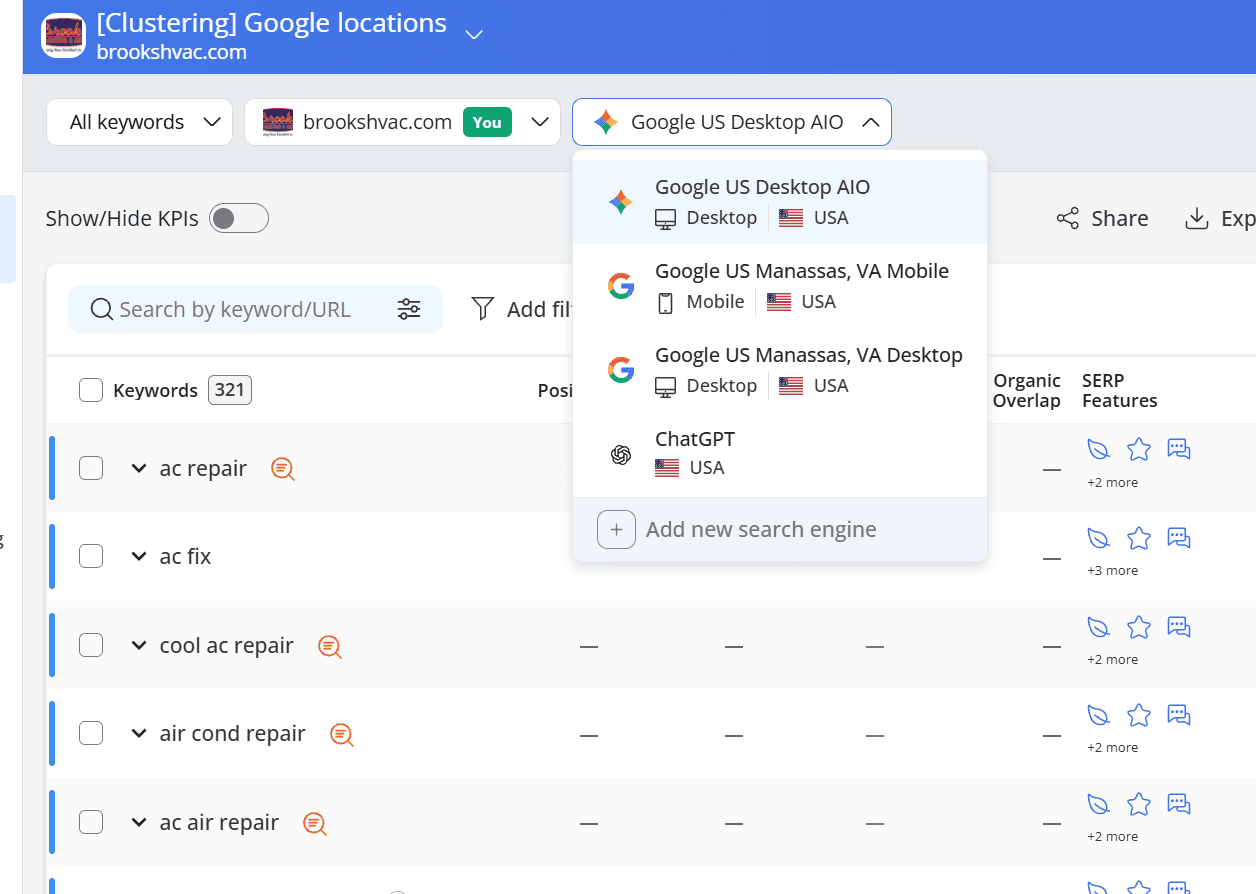Tick the select-all Keywords checkbox
The height and width of the screenshot is (894, 1256).
click(x=91, y=390)
